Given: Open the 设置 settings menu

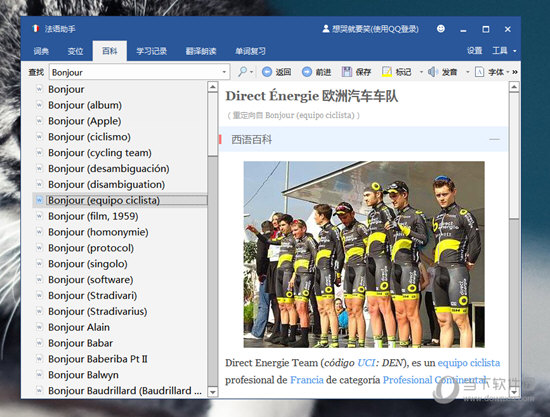Looking at the screenshot, I should [x=474, y=51].
